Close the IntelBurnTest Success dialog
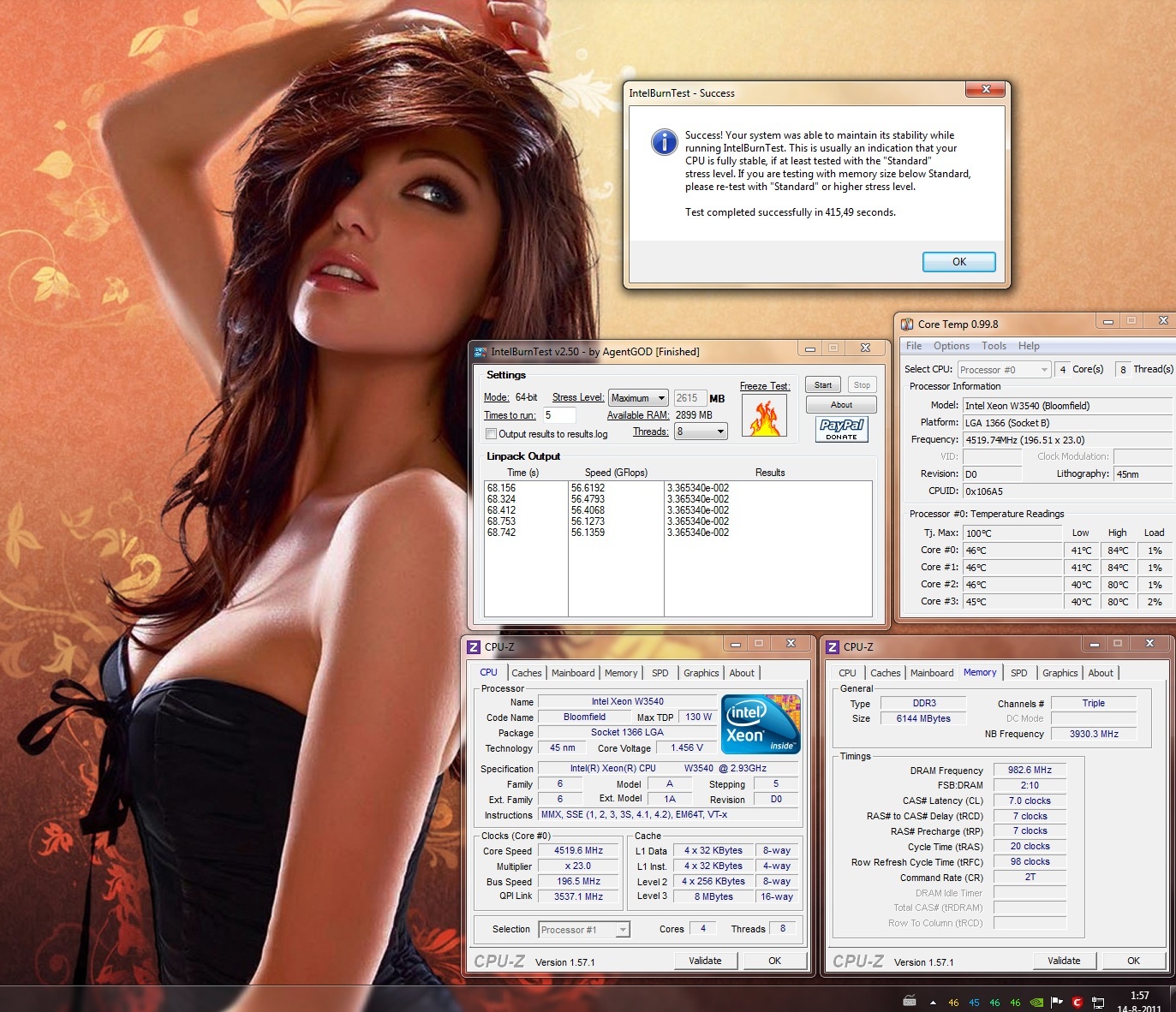 (x=986, y=89)
